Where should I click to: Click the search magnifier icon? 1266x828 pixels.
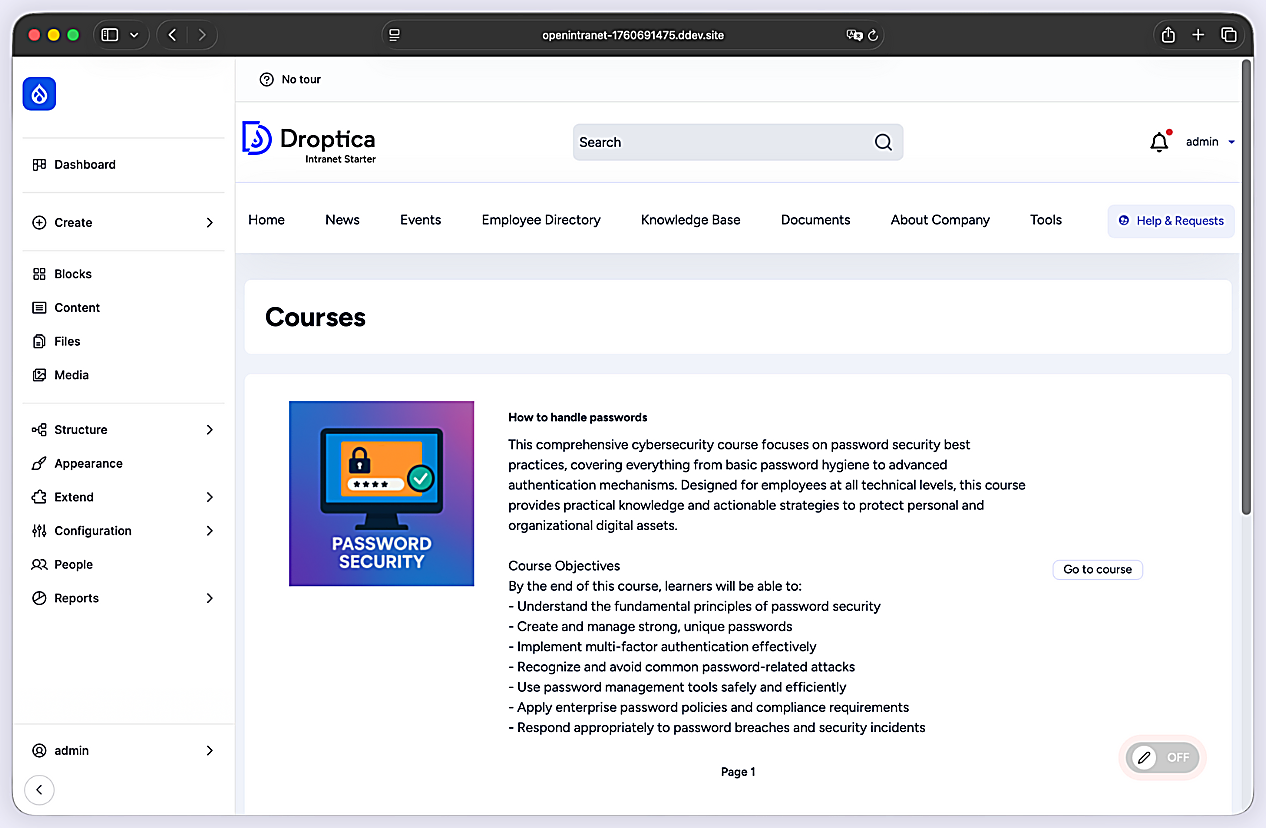(x=883, y=142)
